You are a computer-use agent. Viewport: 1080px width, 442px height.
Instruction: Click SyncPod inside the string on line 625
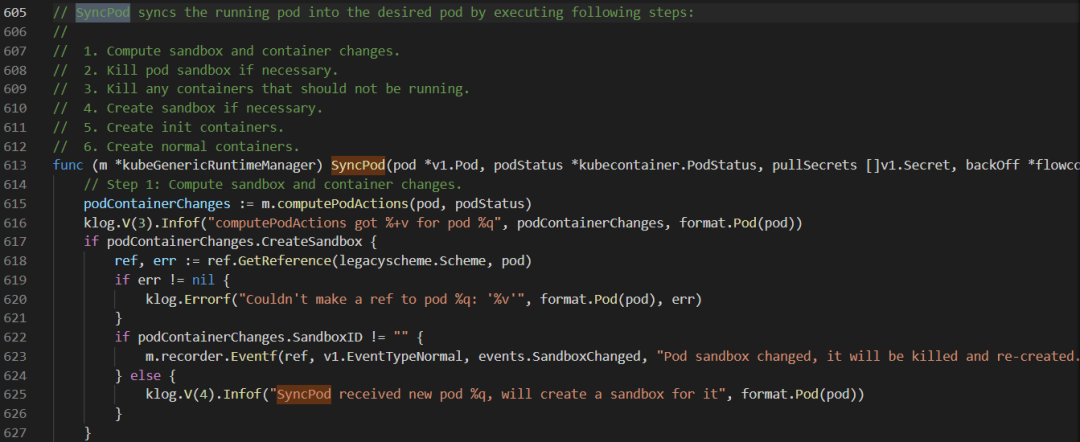click(304, 394)
